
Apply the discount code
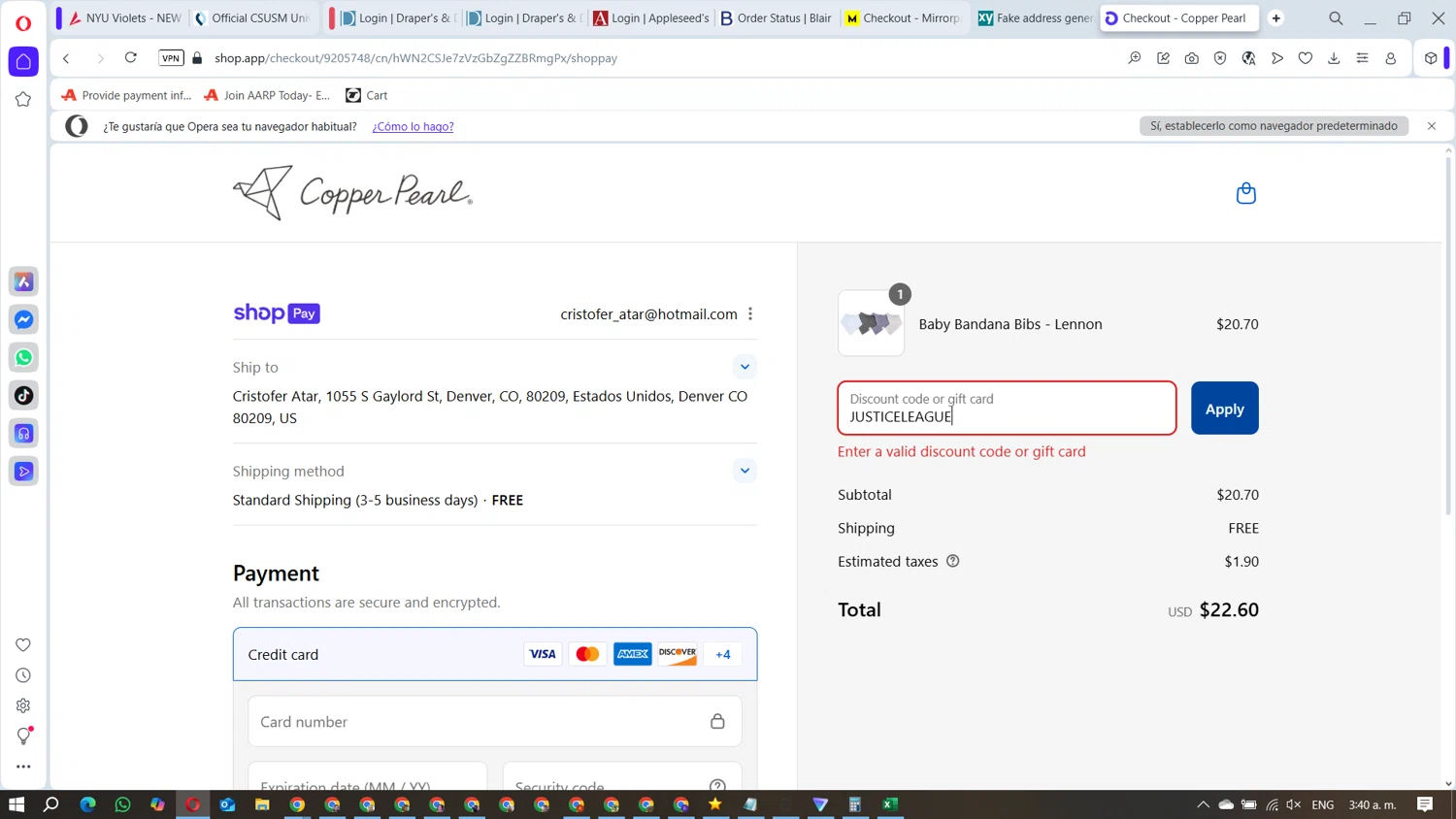point(1224,409)
